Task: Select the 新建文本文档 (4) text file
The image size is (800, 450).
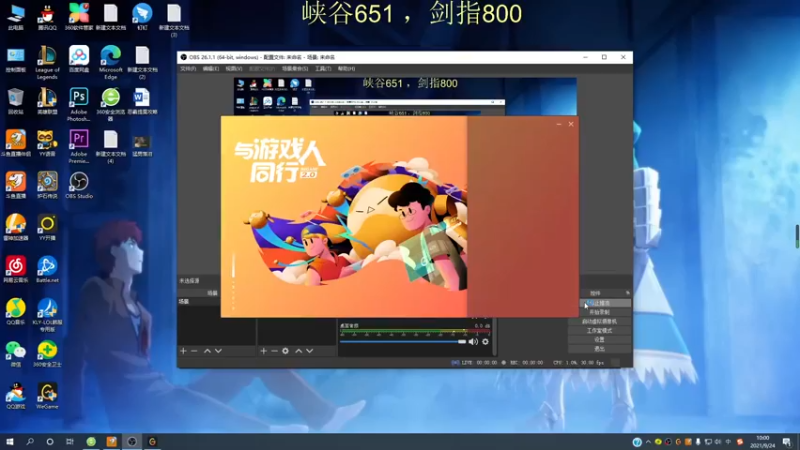Action: (x=111, y=146)
